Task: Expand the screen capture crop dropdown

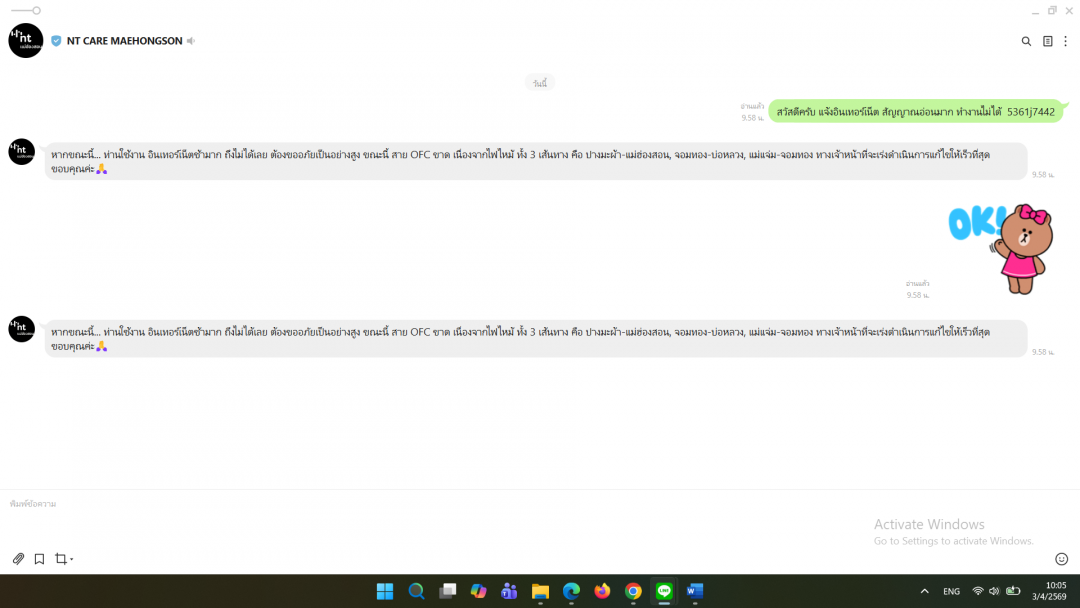Action: tap(72, 559)
